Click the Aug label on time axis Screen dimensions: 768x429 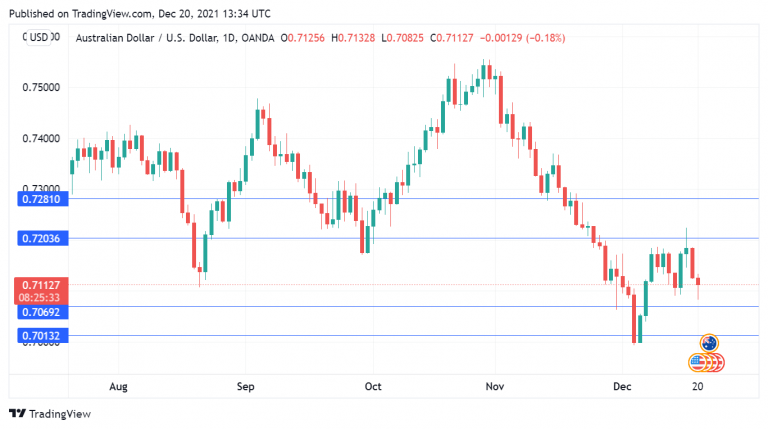(118, 385)
